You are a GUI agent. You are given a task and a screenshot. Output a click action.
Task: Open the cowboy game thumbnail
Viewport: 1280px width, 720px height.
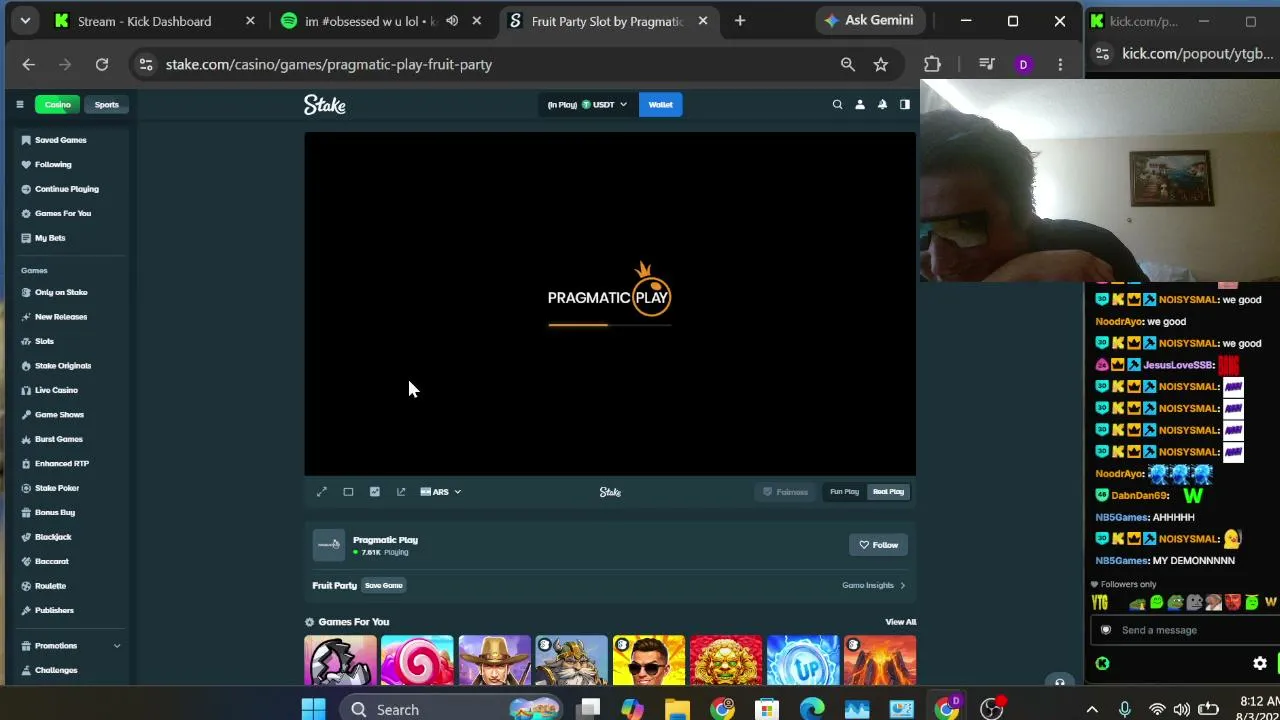click(495, 660)
